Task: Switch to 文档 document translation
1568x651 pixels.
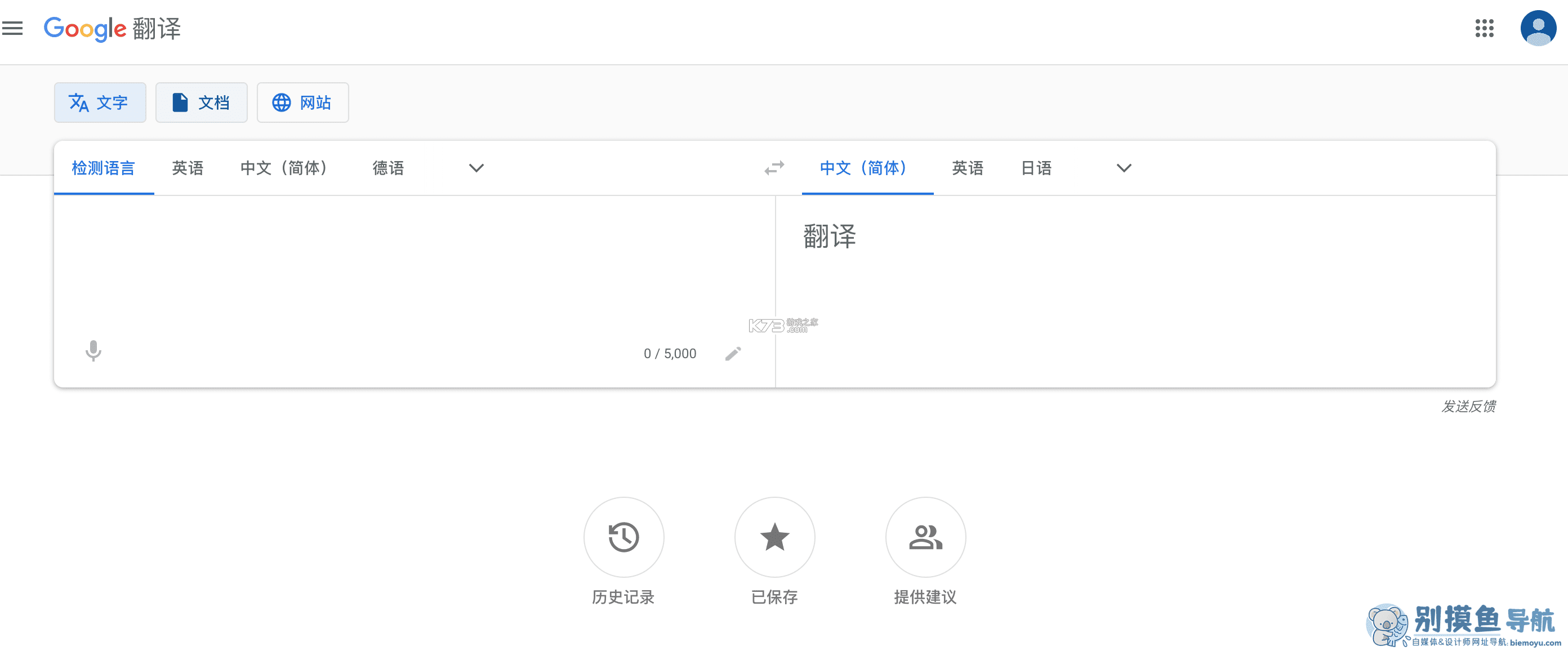Action: coord(202,102)
